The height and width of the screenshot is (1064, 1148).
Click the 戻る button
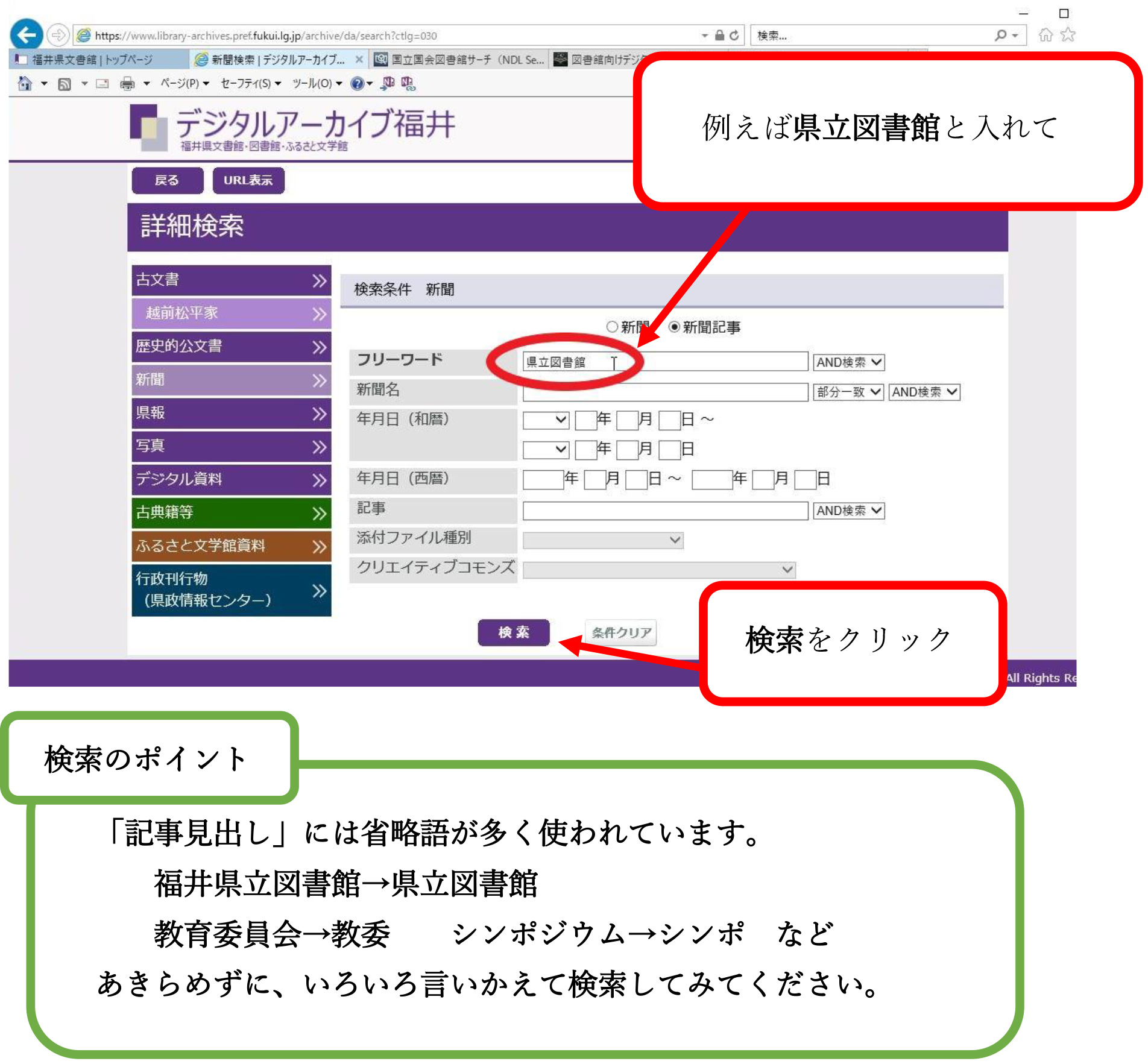(167, 180)
